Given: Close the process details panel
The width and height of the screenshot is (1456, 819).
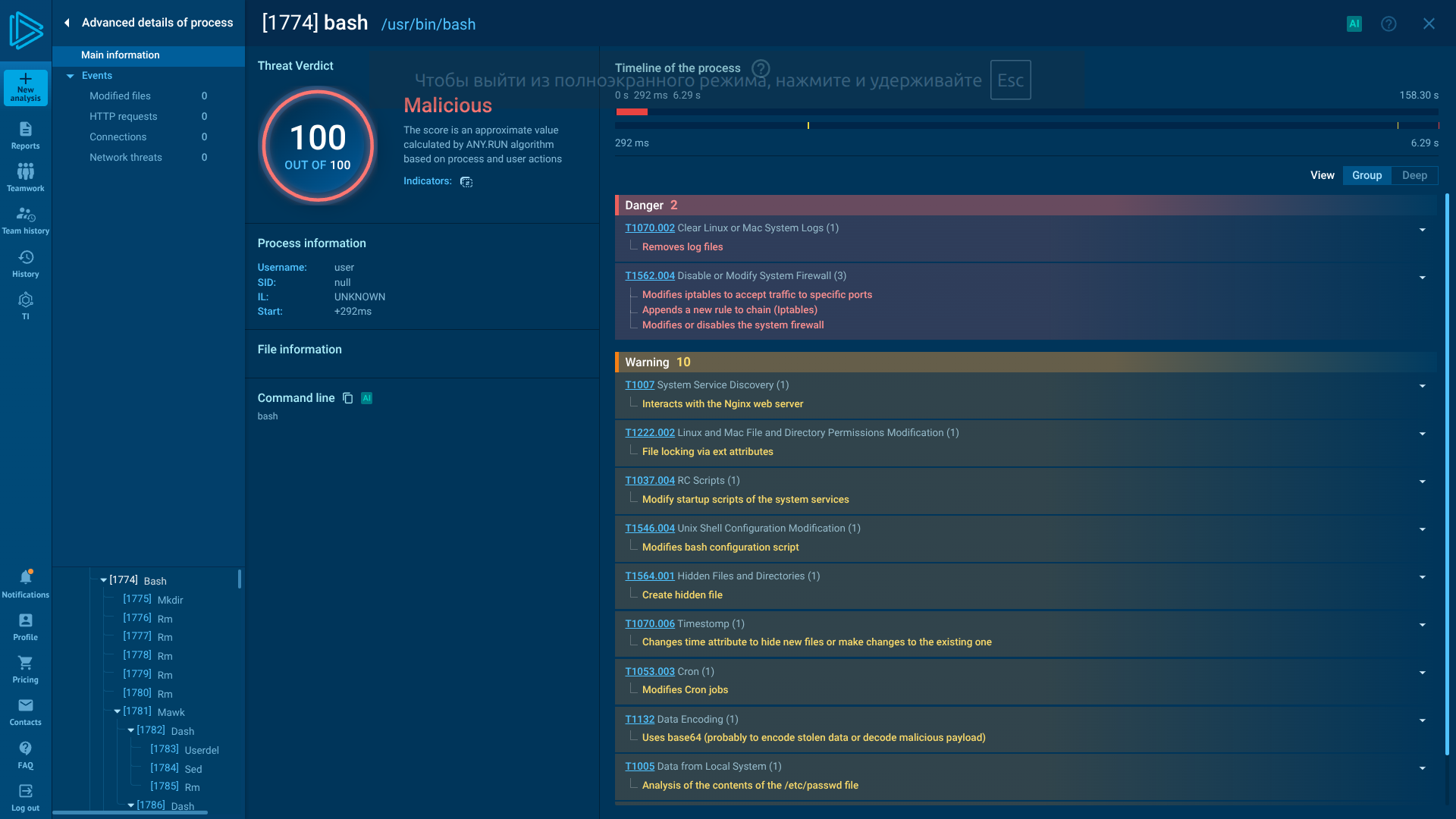Looking at the screenshot, I should (x=1429, y=24).
